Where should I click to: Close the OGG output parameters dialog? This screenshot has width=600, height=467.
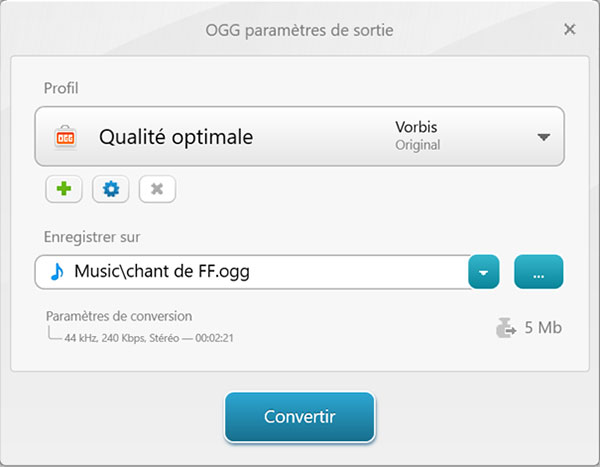pyautogui.click(x=570, y=29)
